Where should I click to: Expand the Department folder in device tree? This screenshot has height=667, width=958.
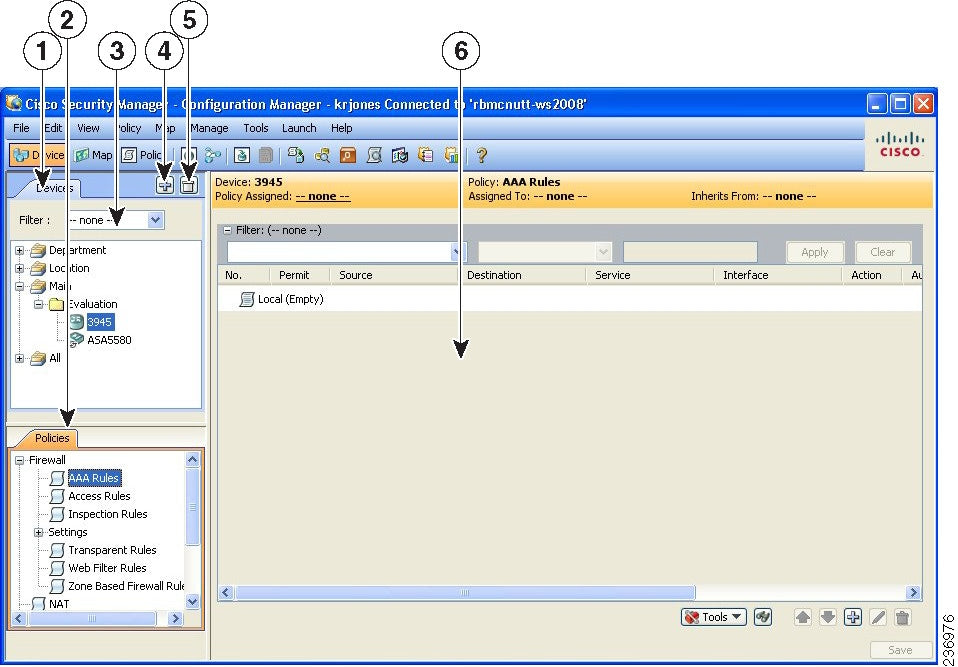20,251
